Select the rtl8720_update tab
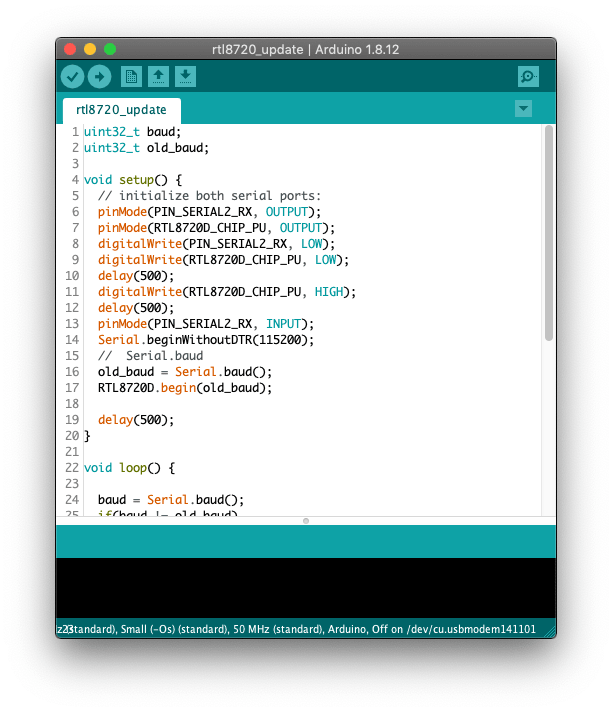The width and height of the screenshot is (612, 712). coord(121,110)
